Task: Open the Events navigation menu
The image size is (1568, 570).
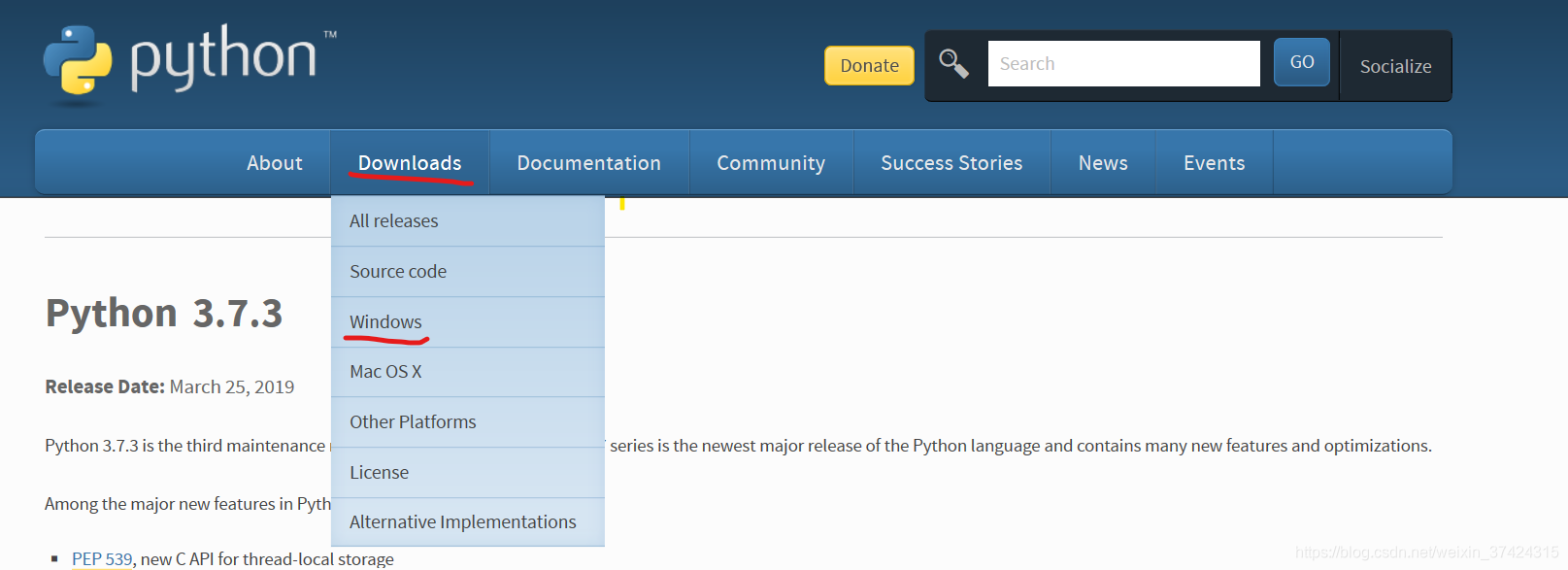Action: click(x=1214, y=163)
